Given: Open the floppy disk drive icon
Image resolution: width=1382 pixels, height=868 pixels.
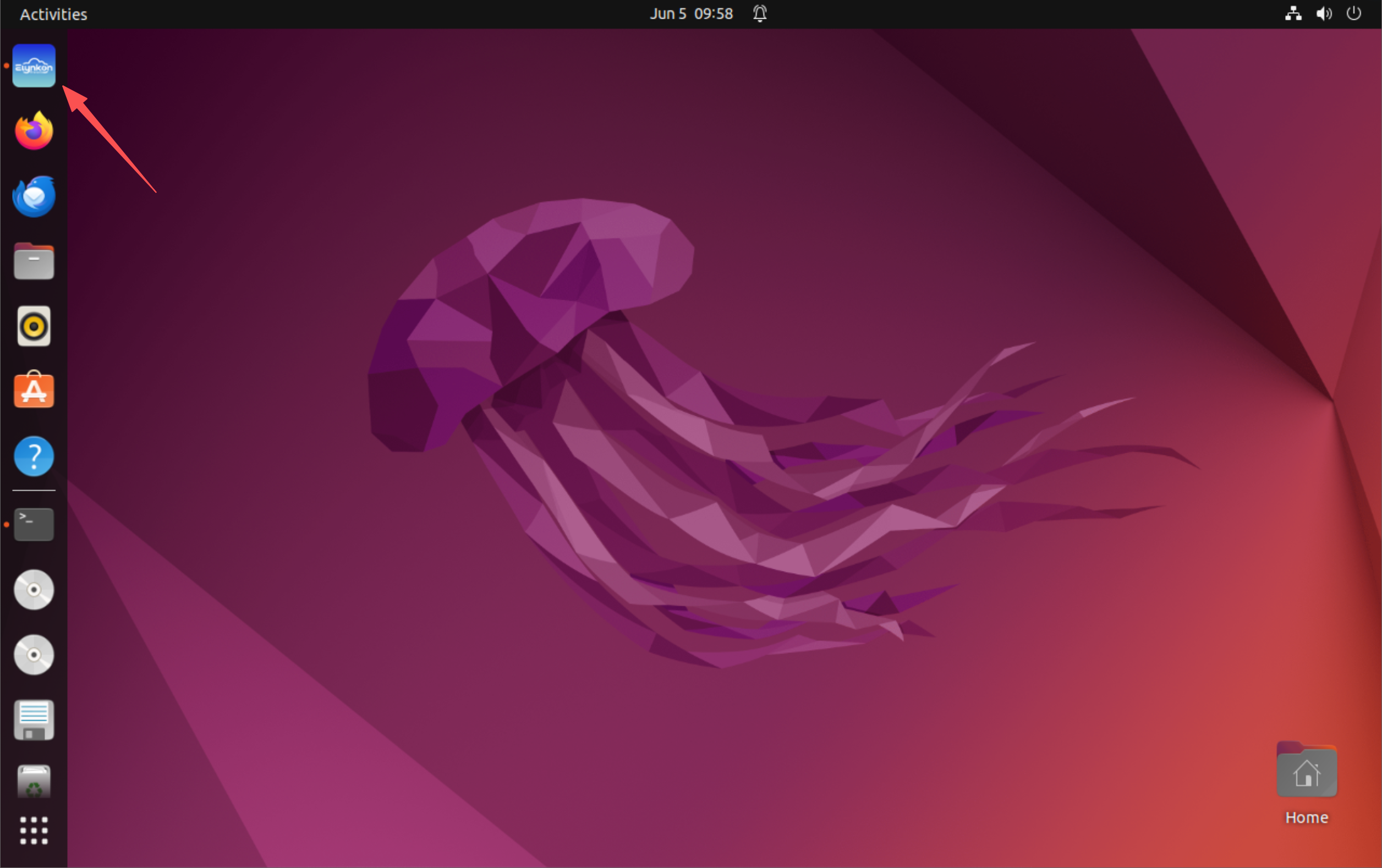Looking at the screenshot, I should (x=34, y=720).
